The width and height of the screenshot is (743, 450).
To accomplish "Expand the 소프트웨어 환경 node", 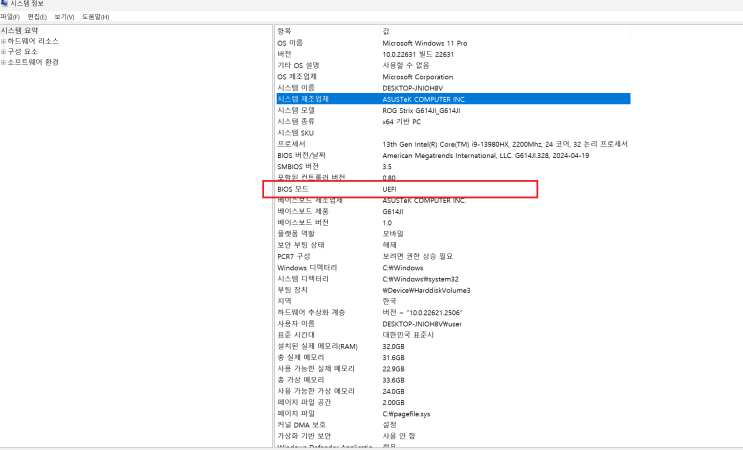I will [x=3, y=62].
